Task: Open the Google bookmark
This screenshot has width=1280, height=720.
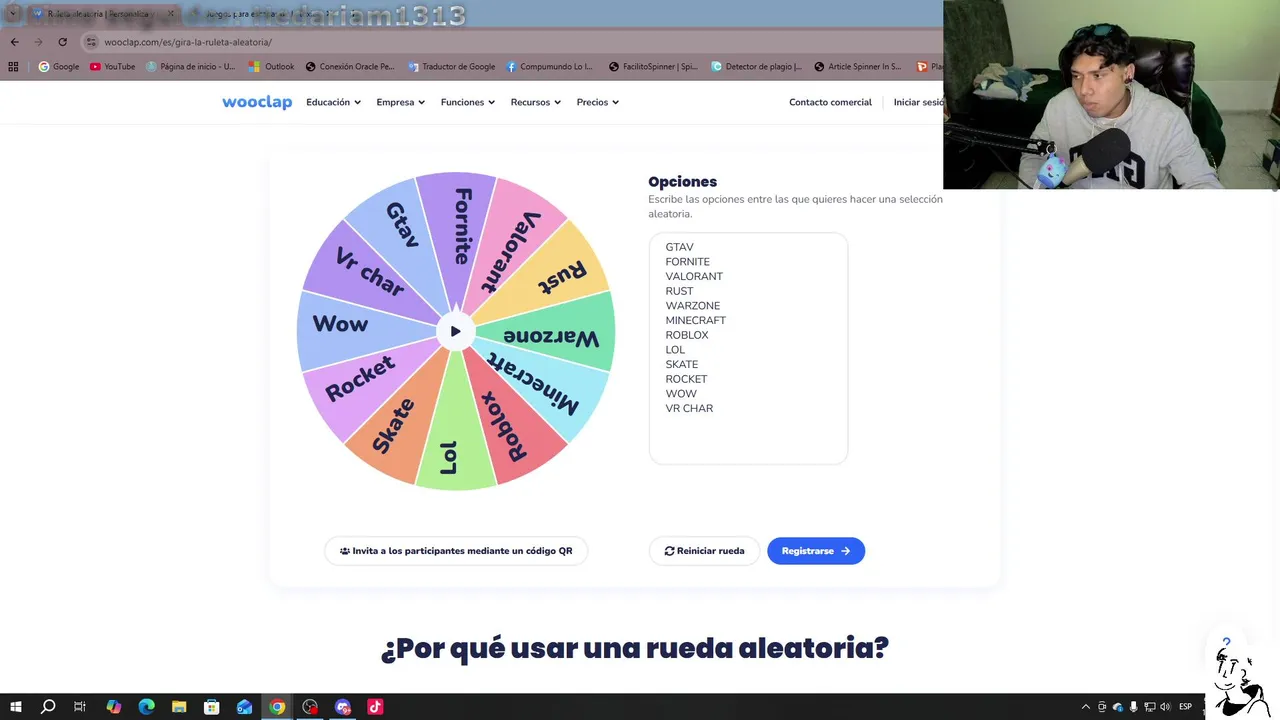Action: (59, 67)
